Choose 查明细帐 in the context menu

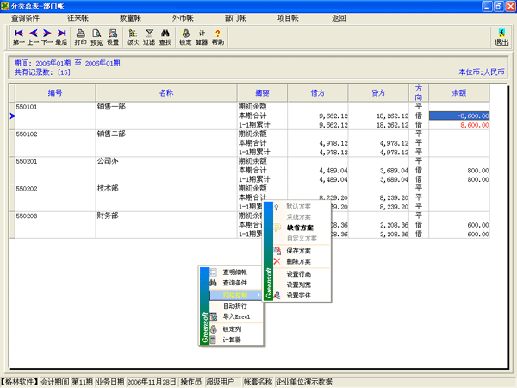[x=235, y=272]
